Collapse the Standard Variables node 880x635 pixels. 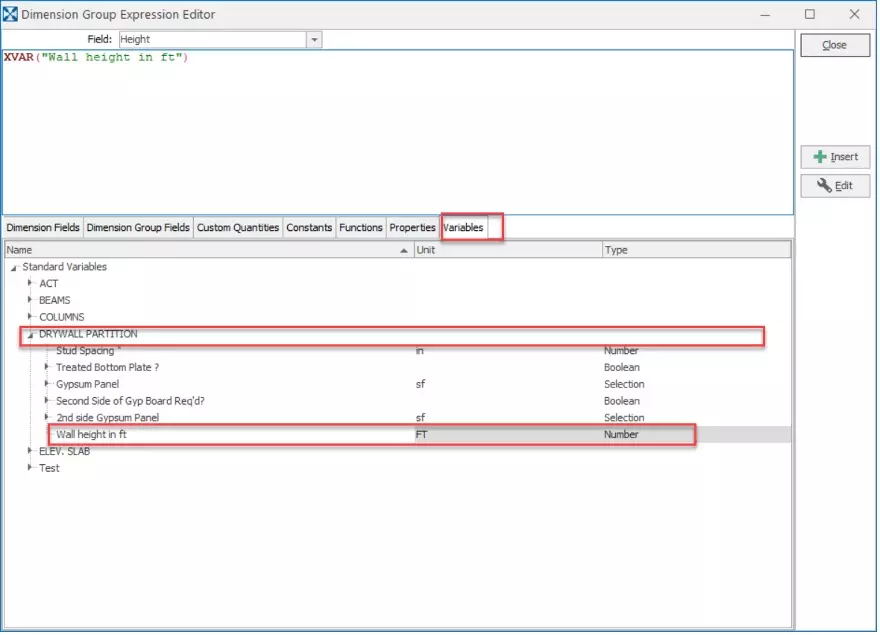coord(13,268)
